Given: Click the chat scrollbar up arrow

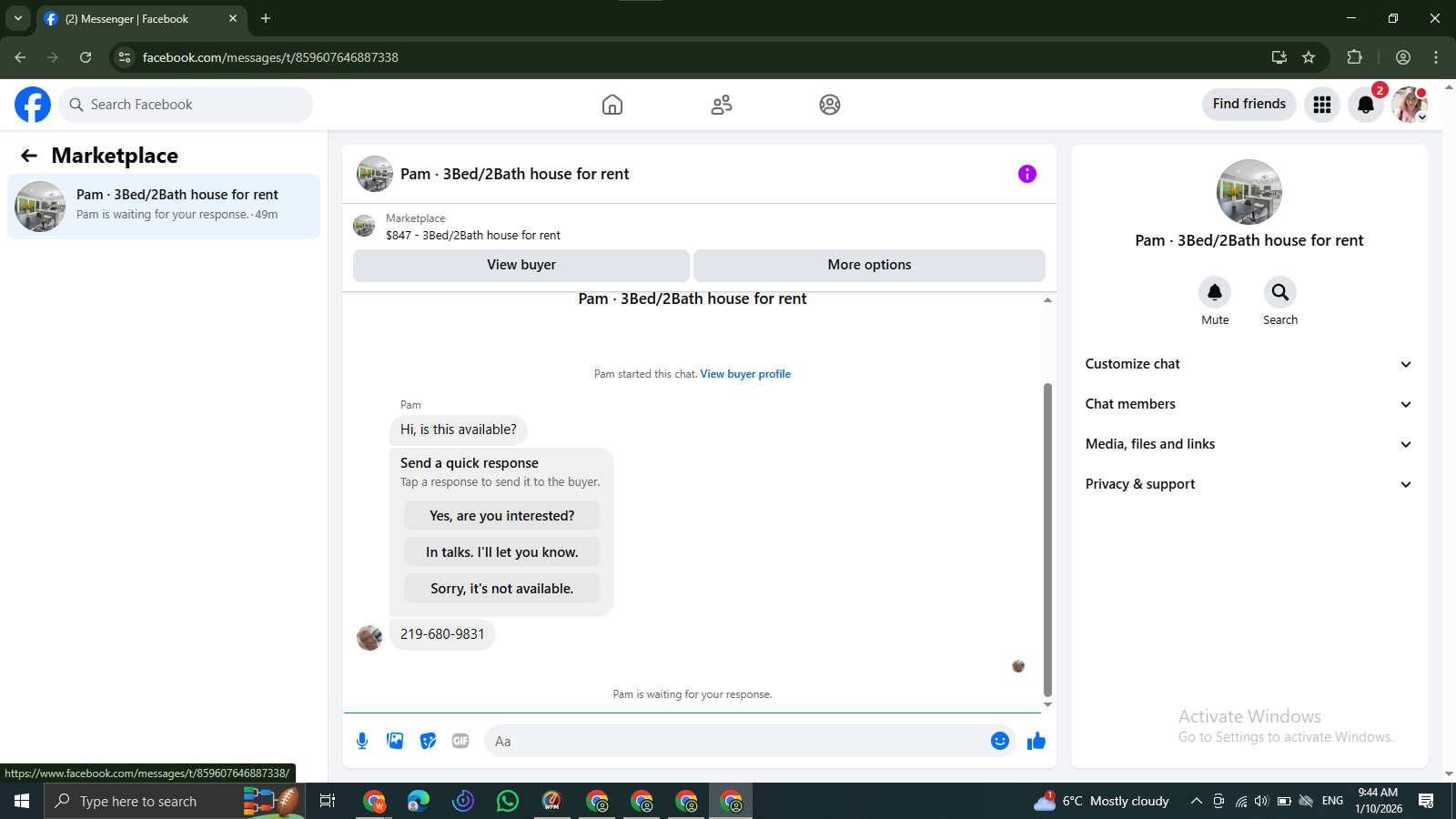Looking at the screenshot, I should [x=1047, y=299].
